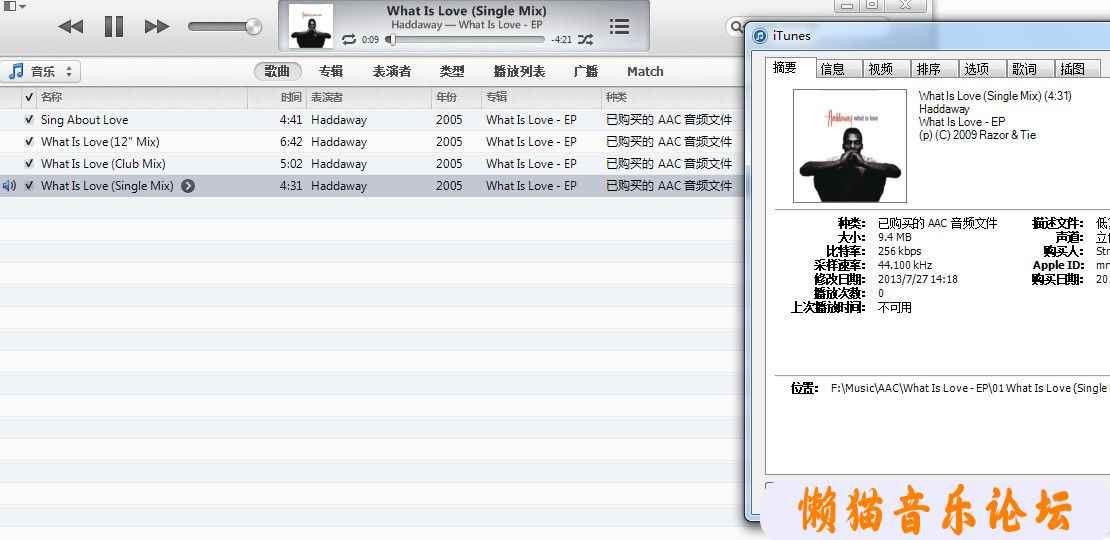
Task: Skip to next track button
Action: (x=156, y=27)
